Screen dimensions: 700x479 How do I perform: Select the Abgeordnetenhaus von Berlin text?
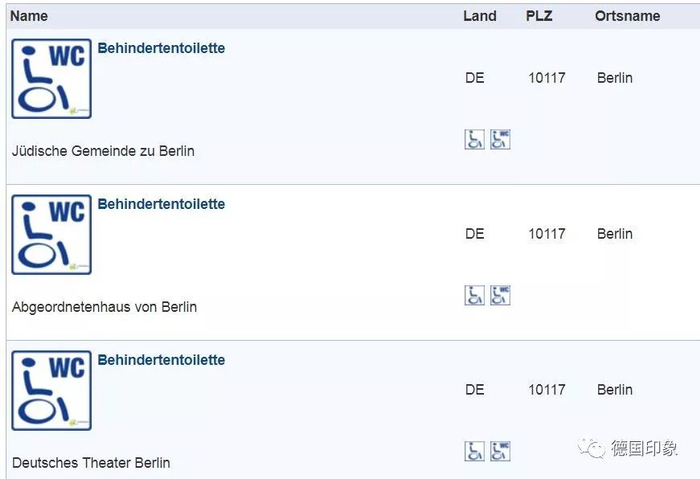click(x=104, y=307)
